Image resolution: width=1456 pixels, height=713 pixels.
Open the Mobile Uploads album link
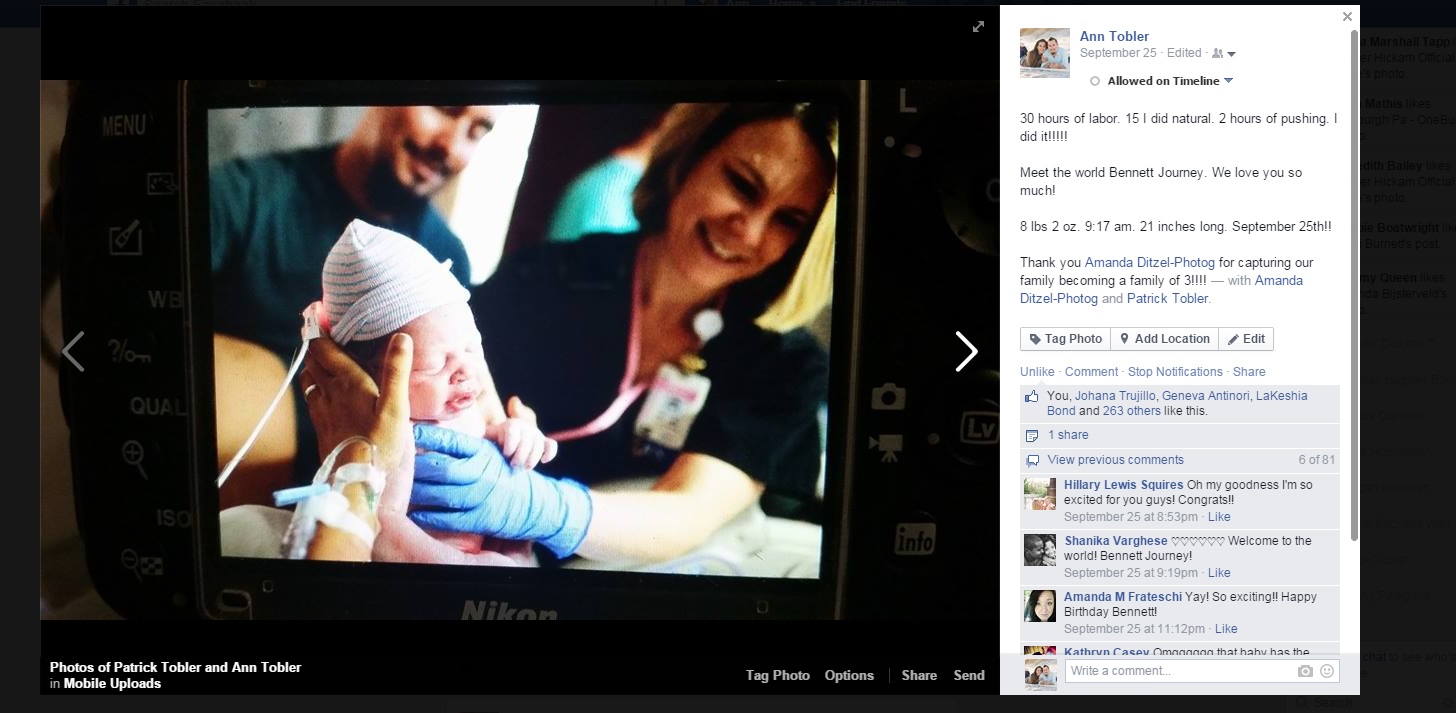(112, 684)
